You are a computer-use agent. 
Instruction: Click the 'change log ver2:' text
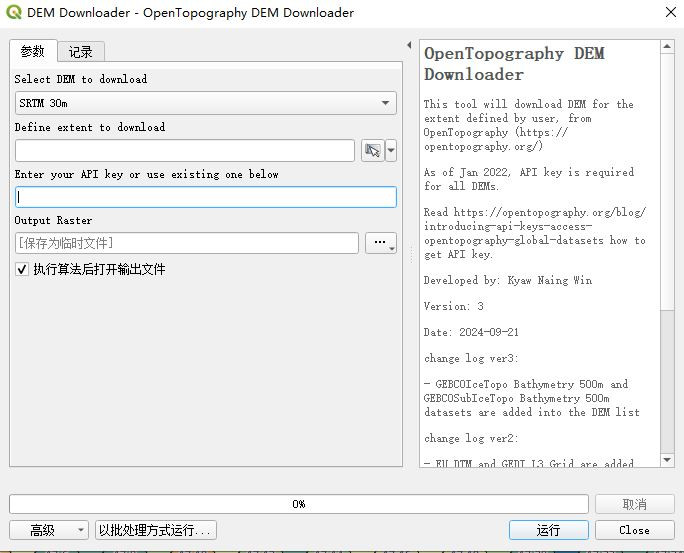tap(471, 438)
